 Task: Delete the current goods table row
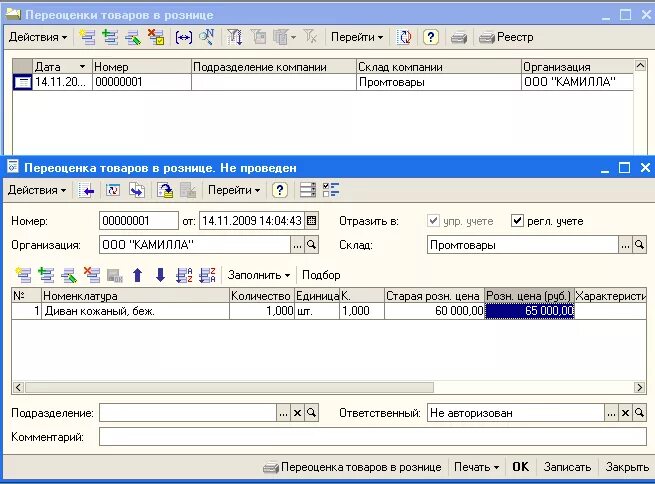[x=92, y=275]
